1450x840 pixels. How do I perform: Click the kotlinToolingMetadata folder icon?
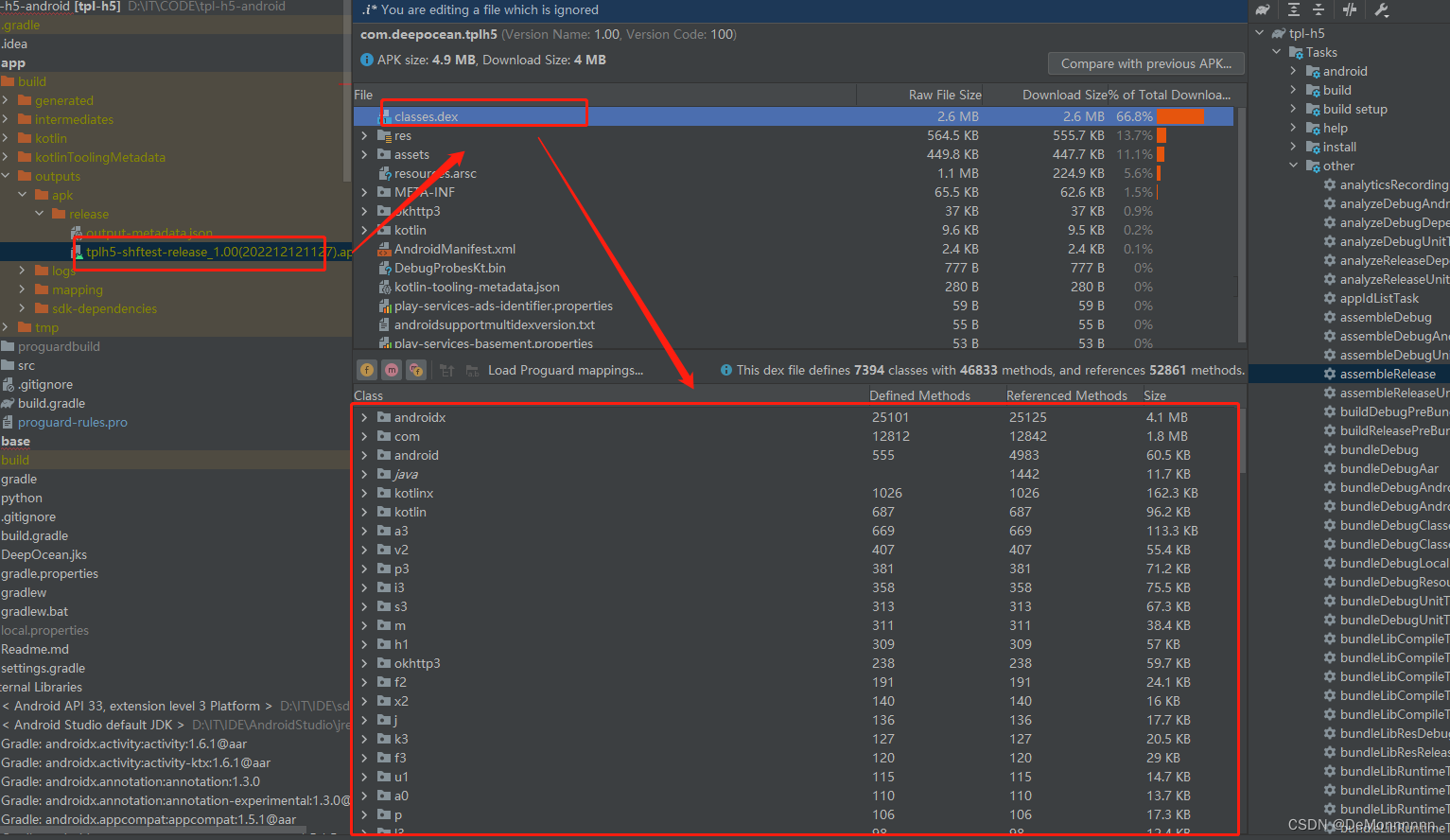coord(25,157)
